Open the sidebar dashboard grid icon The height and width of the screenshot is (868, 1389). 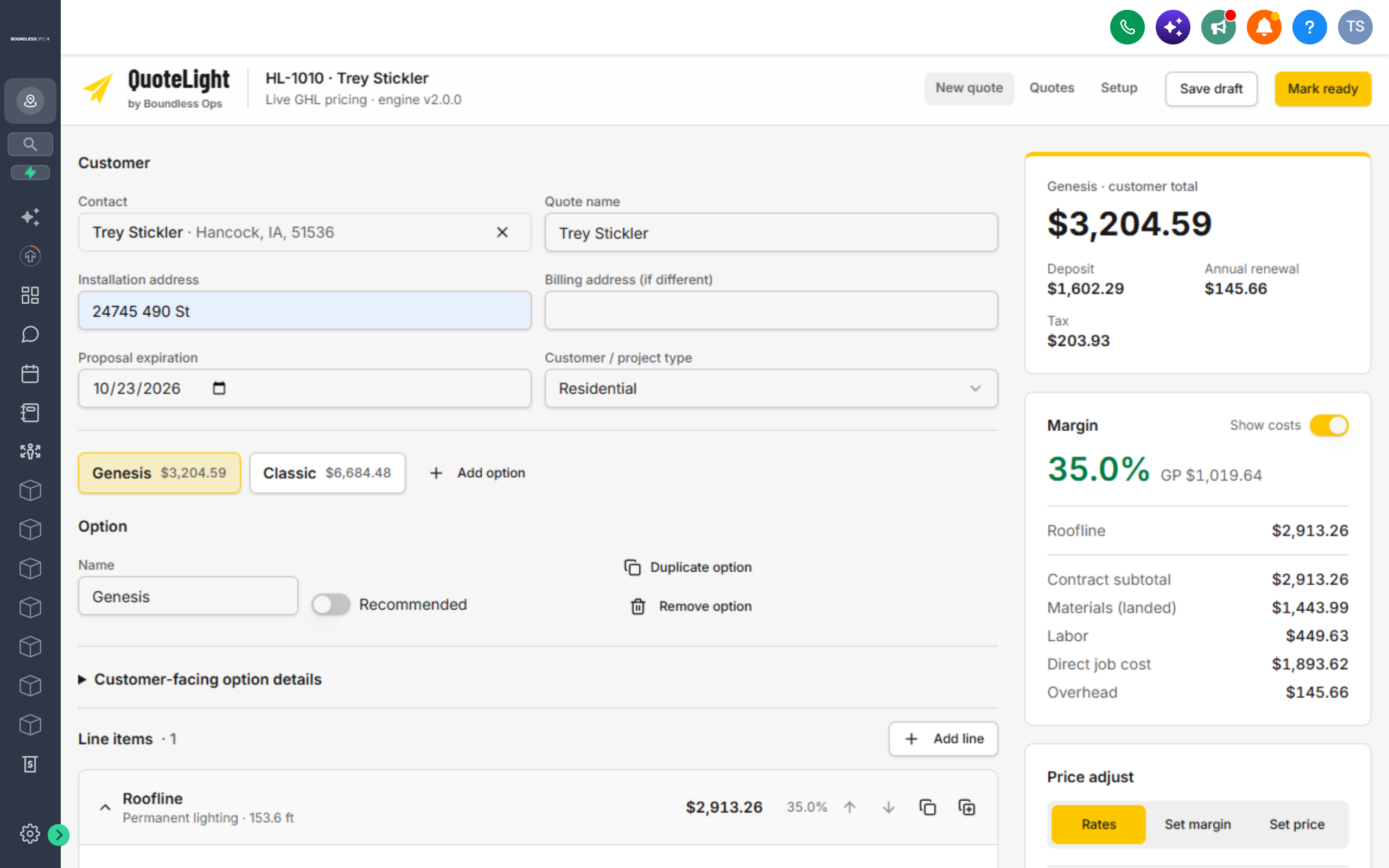[x=30, y=295]
